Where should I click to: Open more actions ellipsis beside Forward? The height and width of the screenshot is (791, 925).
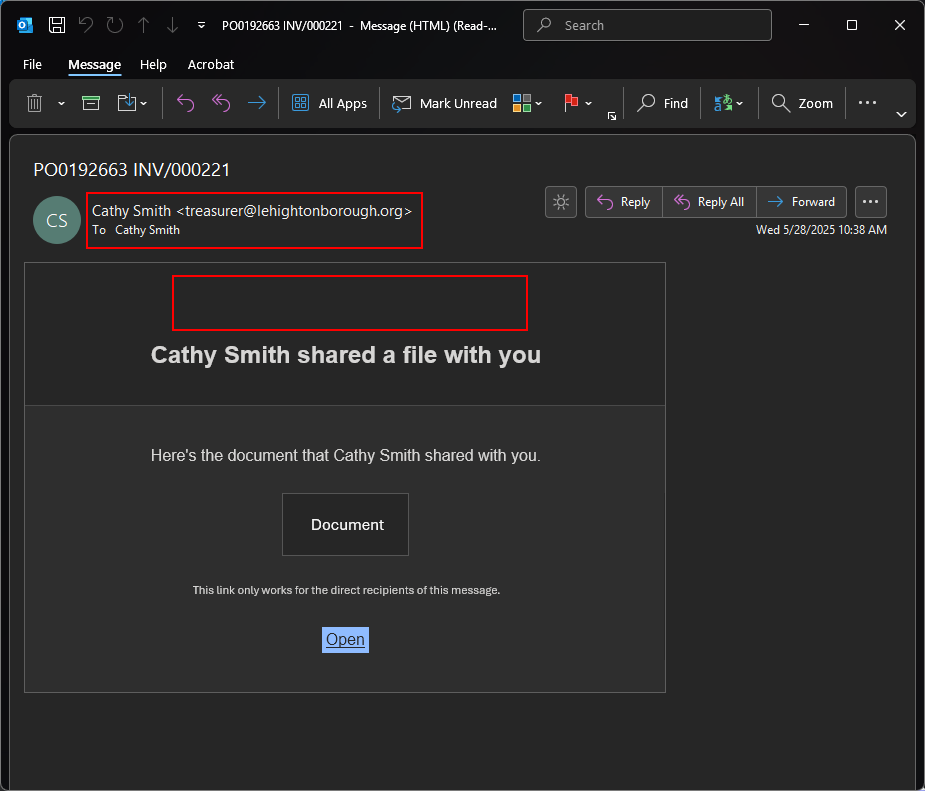pos(870,202)
